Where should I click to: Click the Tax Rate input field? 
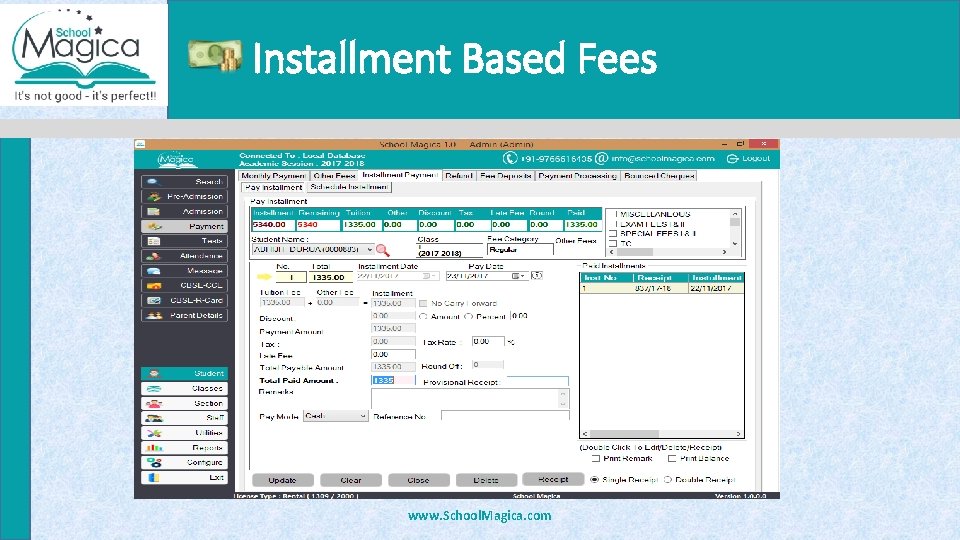pyautogui.click(x=488, y=342)
